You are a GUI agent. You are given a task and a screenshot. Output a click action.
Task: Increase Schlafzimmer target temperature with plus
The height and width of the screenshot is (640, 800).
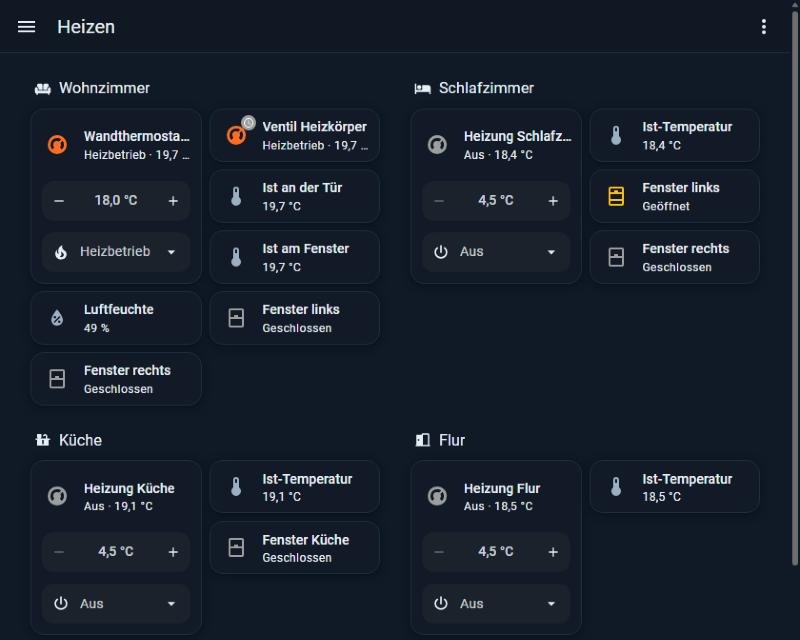pyautogui.click(x=553, y=201)
